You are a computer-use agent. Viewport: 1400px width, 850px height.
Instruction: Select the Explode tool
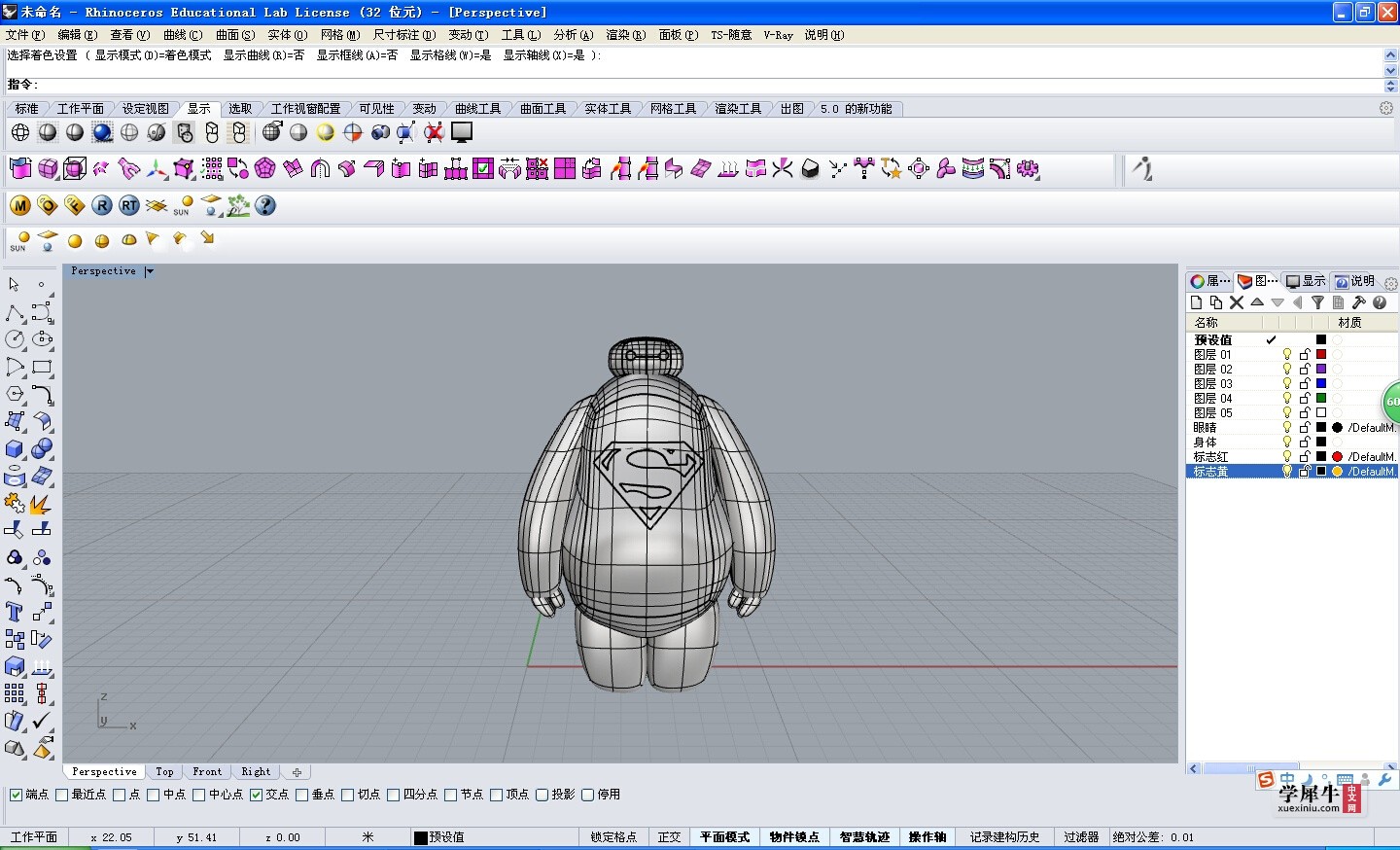pos(40,504)
